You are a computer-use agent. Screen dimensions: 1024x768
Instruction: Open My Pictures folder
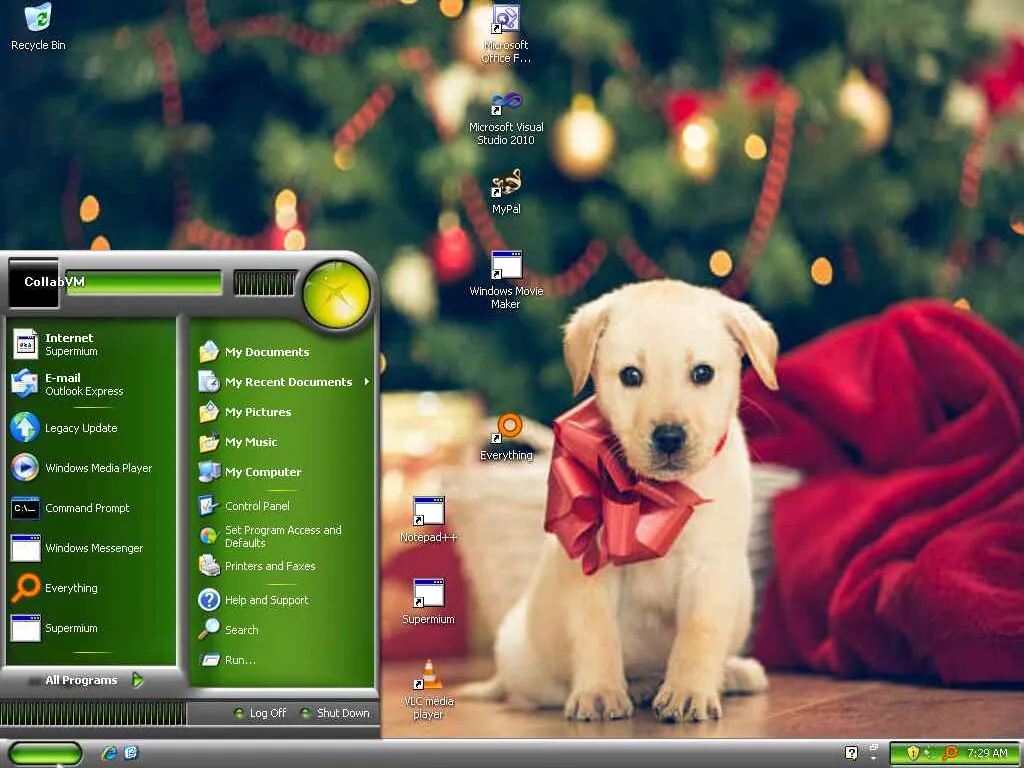pos(283,412)
